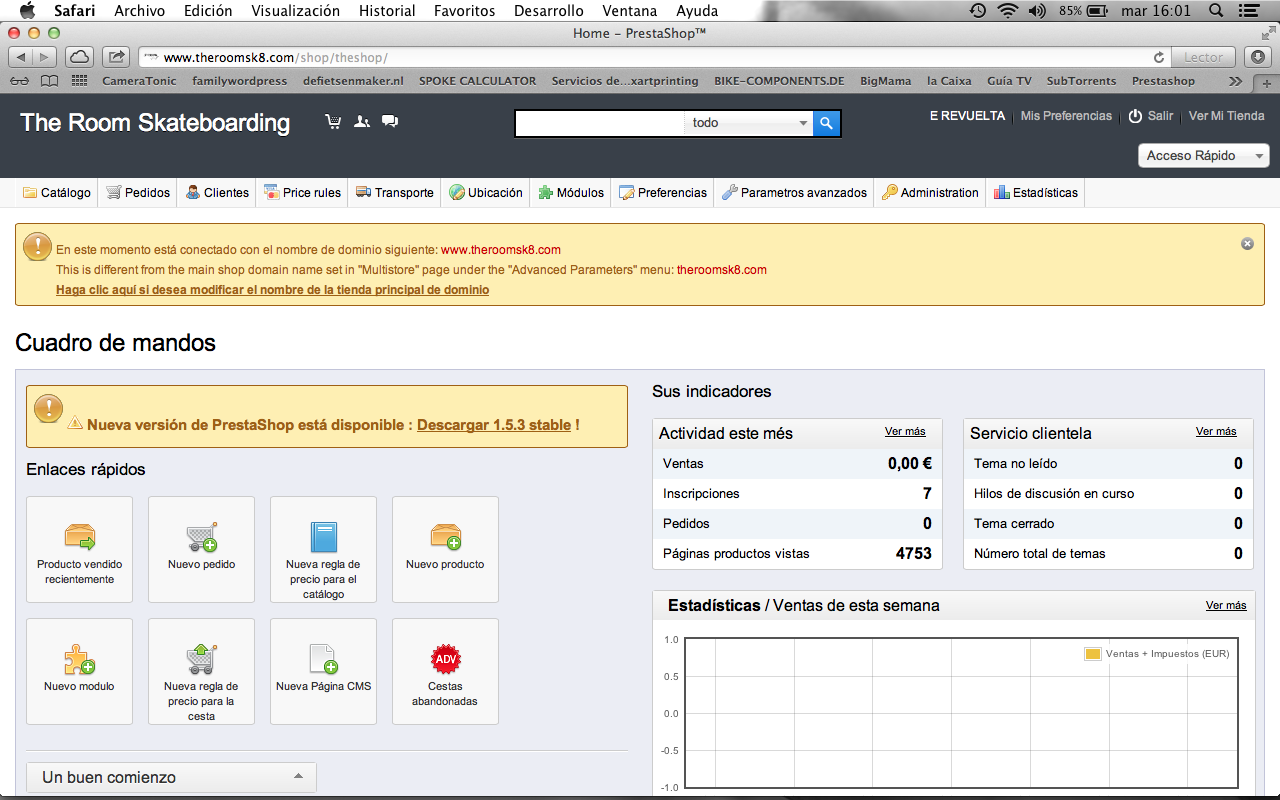
Task: Open the Nuevo modulo quick link
Action: click(x=80, y=671)
